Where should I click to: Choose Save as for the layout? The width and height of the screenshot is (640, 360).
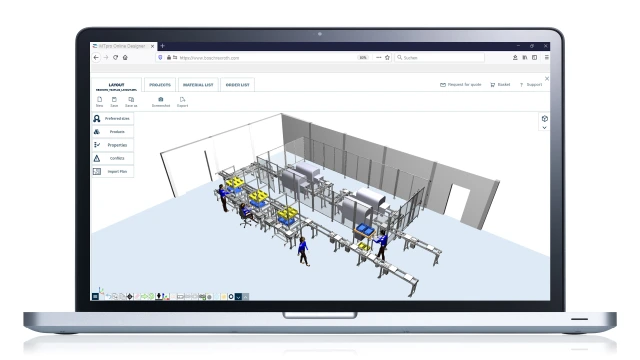click(131, 102)
